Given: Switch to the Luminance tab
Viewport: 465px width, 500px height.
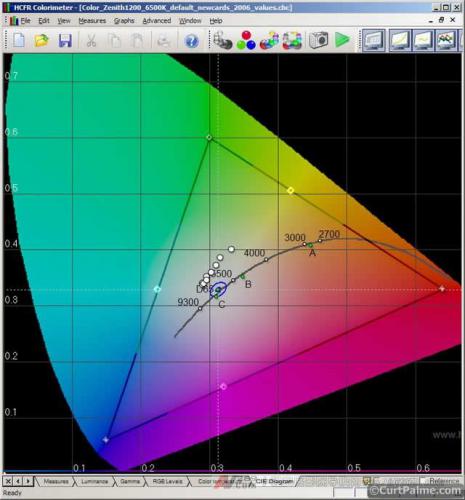Looking at the screenshot, I should coord(94,481).
